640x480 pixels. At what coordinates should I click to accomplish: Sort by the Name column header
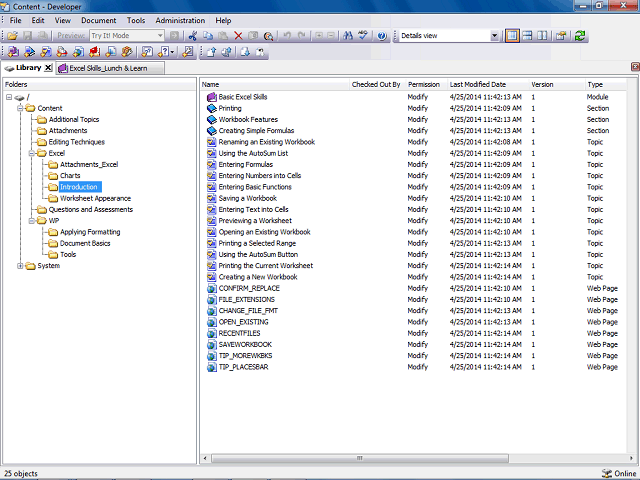pos(275,84)
